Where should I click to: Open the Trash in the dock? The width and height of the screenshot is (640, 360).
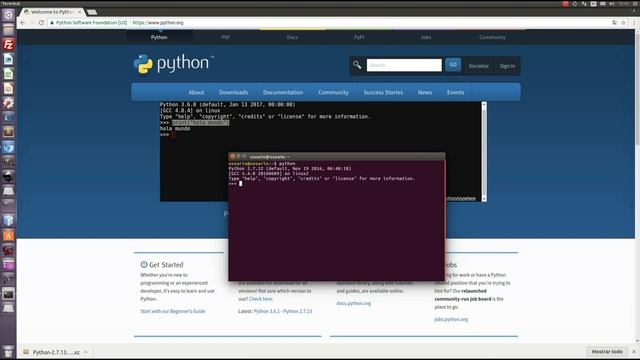(8, 351)
